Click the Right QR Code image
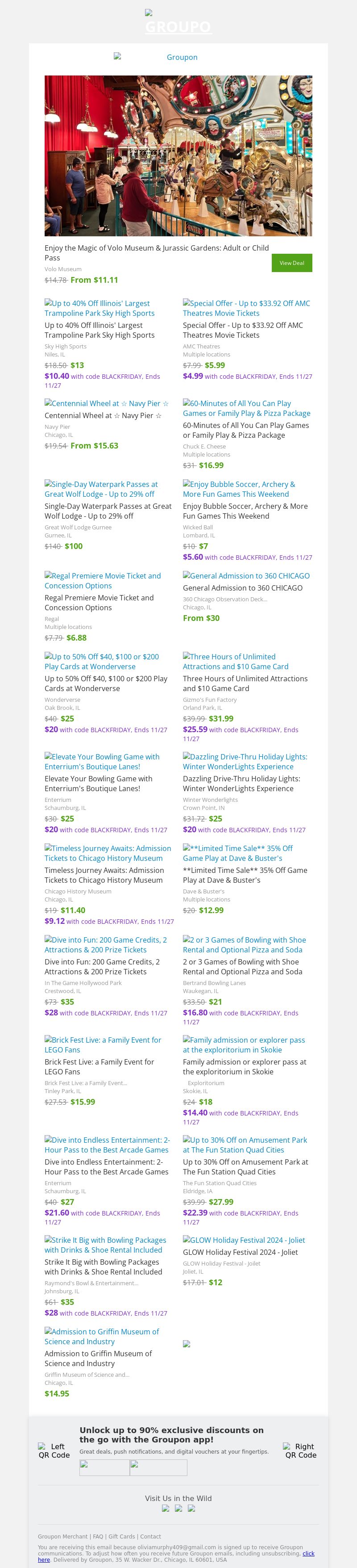The height and width of the screenshot is (1568, 357). [300, 1451]
